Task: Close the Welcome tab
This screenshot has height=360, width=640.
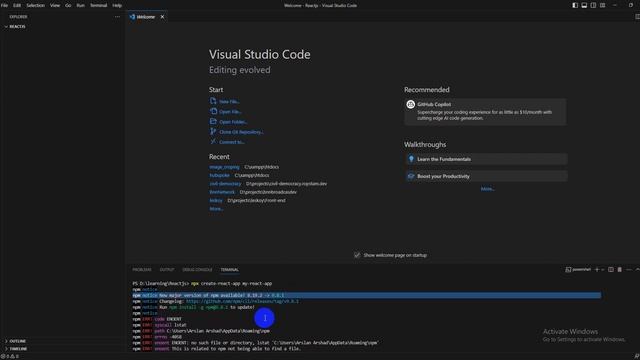Action: coord(162,17)
